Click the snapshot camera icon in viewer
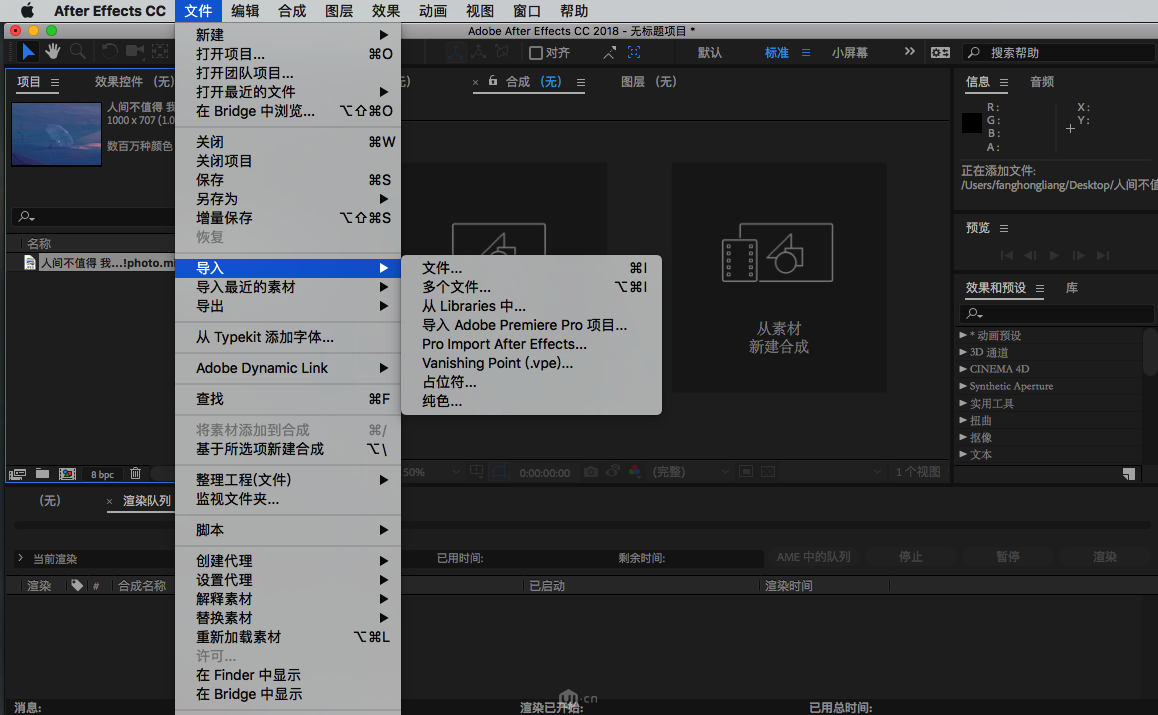 (591, 472)
